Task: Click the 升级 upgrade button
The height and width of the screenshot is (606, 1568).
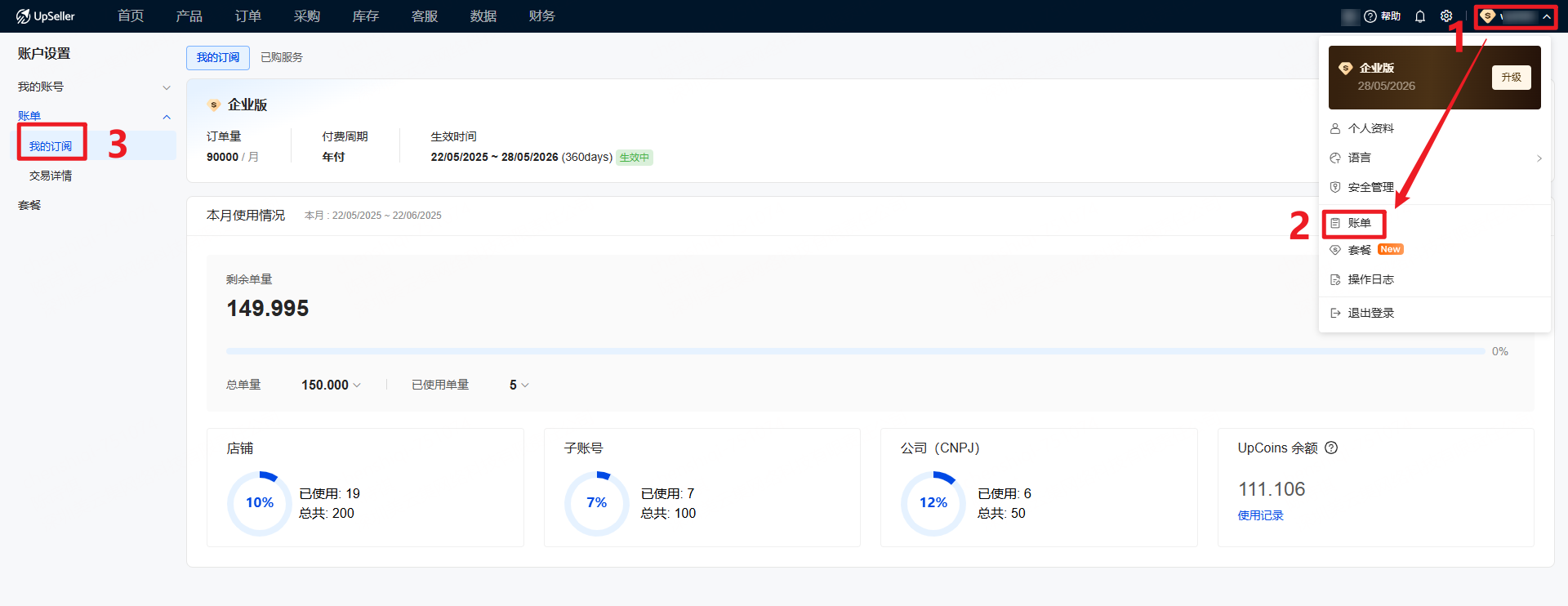Action: (1511, 77)
